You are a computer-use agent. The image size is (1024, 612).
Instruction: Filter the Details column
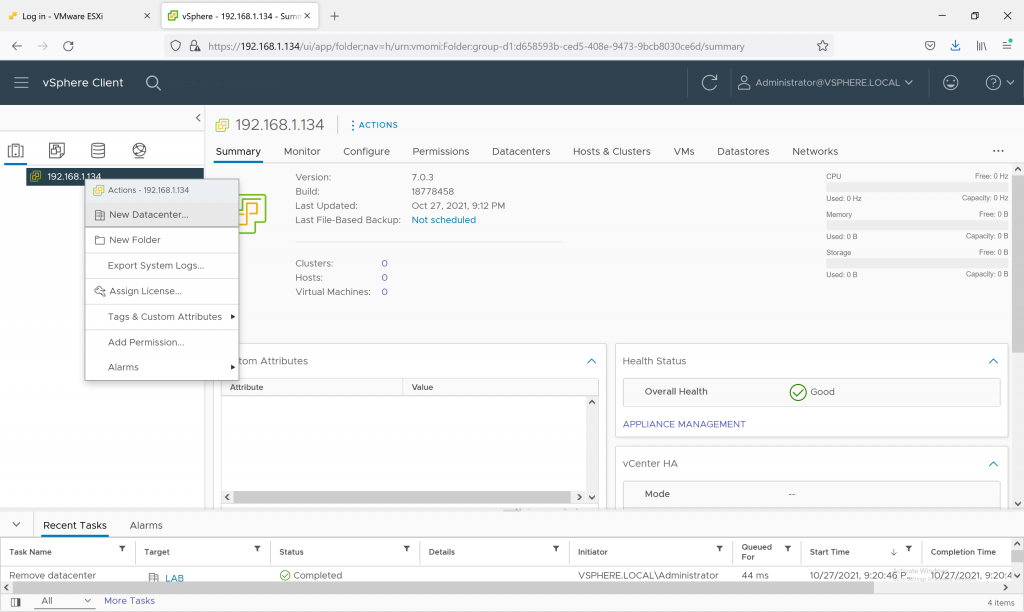click(556, 549)
